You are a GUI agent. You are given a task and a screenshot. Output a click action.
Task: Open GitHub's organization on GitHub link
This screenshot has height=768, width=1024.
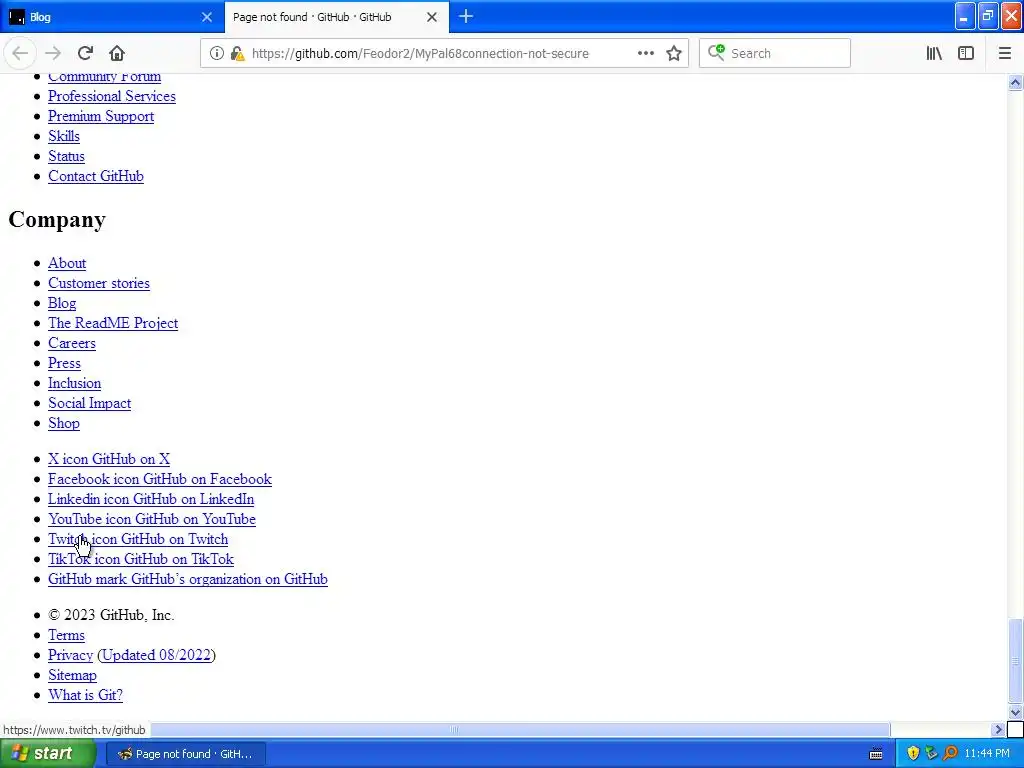coord(188,579)
